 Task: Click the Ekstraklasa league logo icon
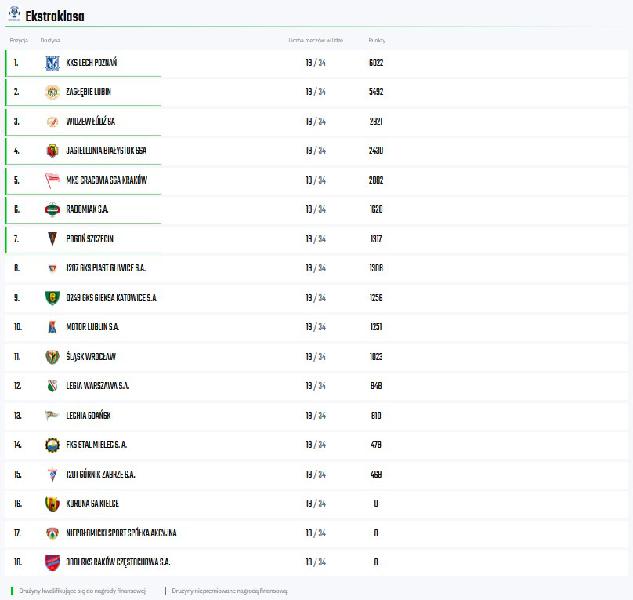pos(14,15)
